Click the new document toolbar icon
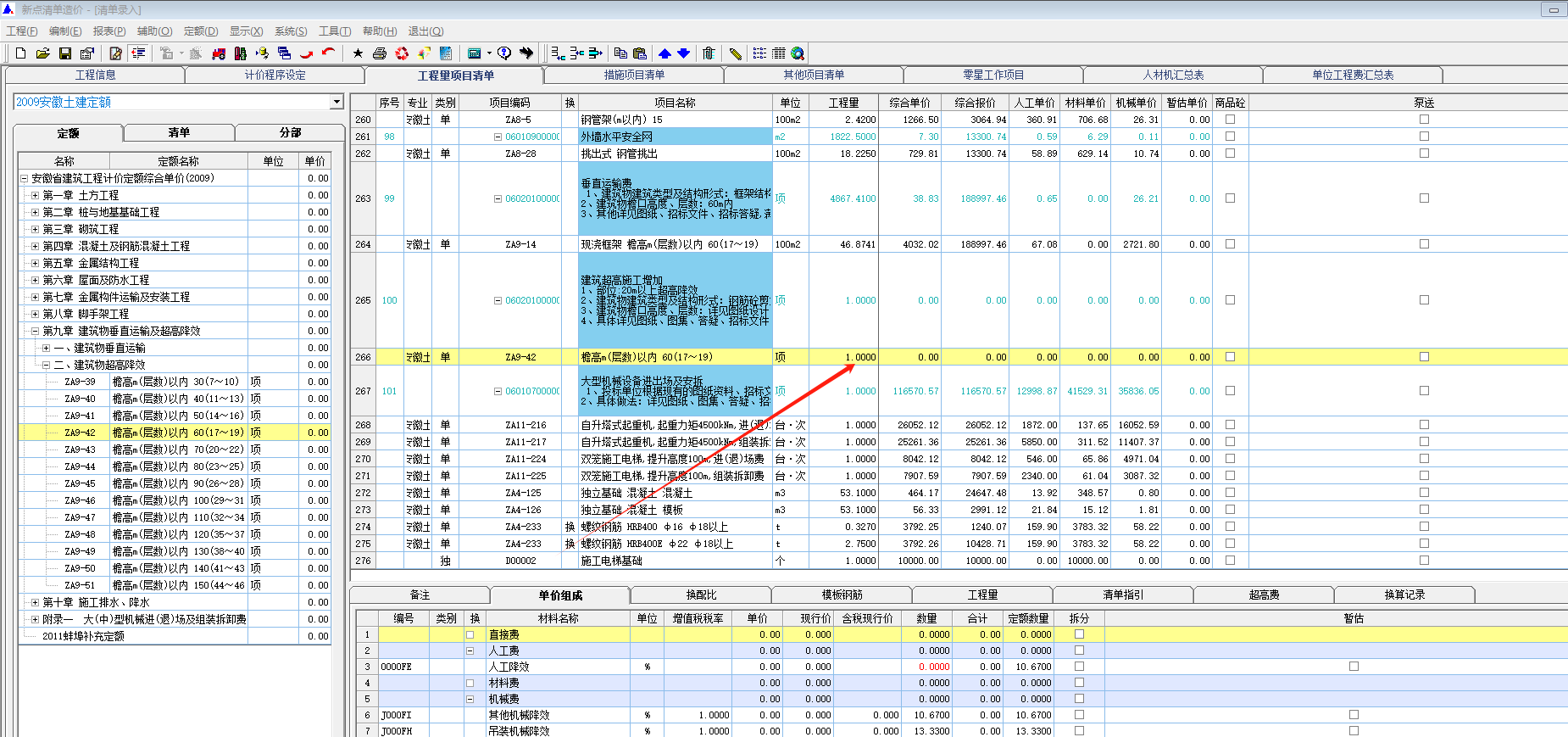This screenshot has width=1568, height=737. coord(21,53)
